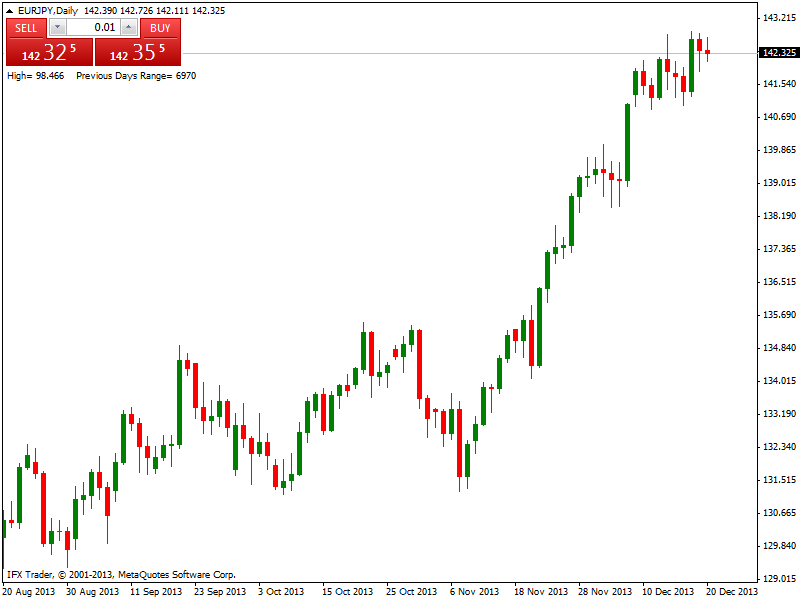The width and height of the screenshot is (800, 600).
Task: Click the 20 Dec 2013 date label
Action: (732, 592)
